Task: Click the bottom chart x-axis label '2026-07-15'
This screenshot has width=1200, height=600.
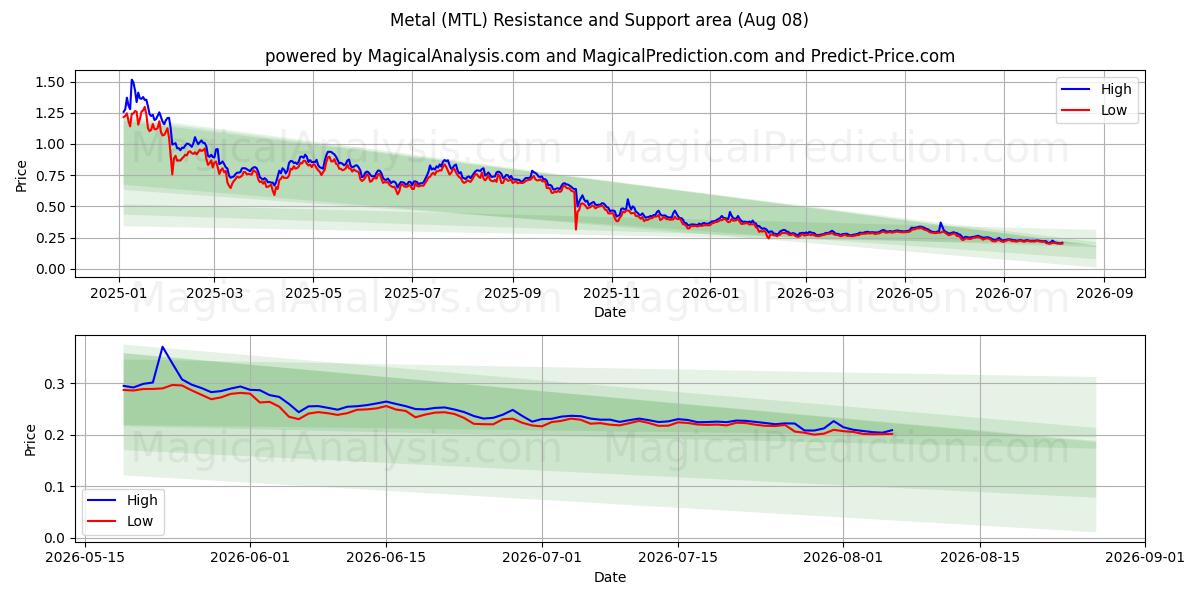Action: [678, 558]
